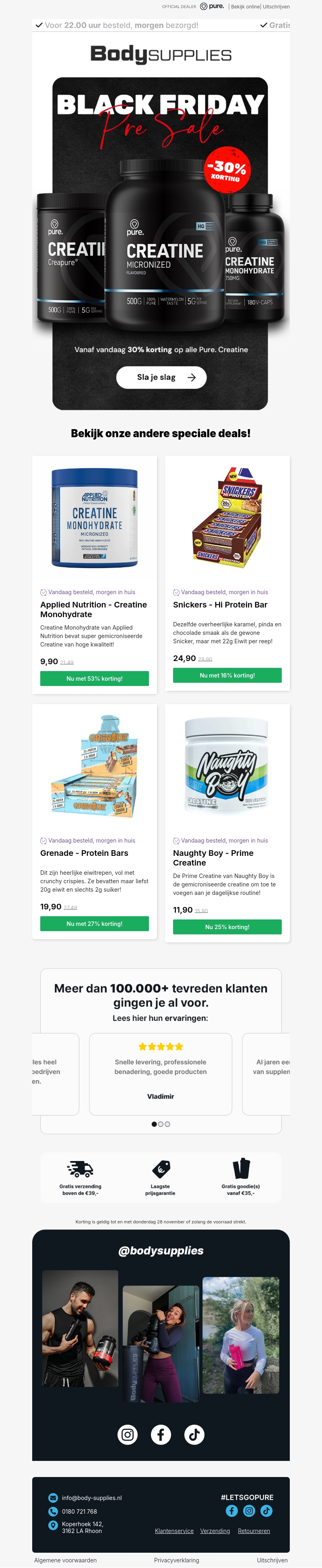The image size is (322, 1568).
Task: Select the second testimonial carousel dot
Action: (x=161, y=1124)
